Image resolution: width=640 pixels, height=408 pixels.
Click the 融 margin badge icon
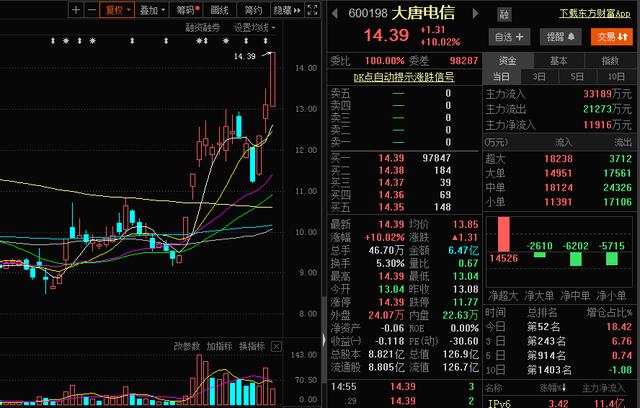coord(504,15)
